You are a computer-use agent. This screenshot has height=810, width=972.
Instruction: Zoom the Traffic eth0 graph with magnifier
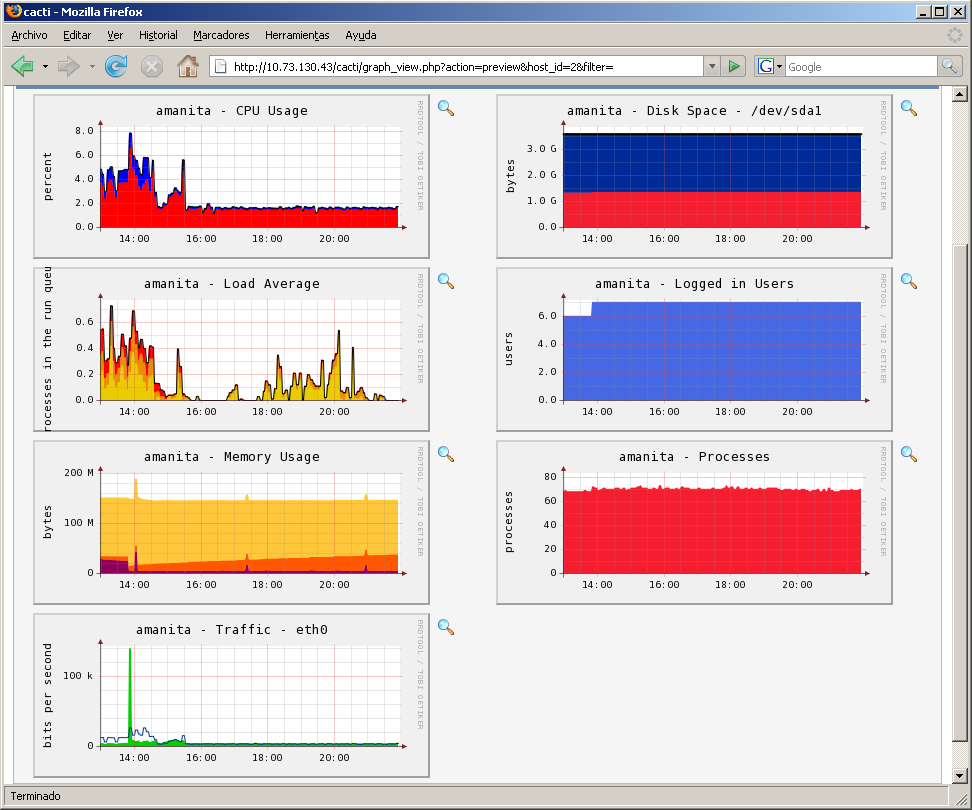pos(446,627)
